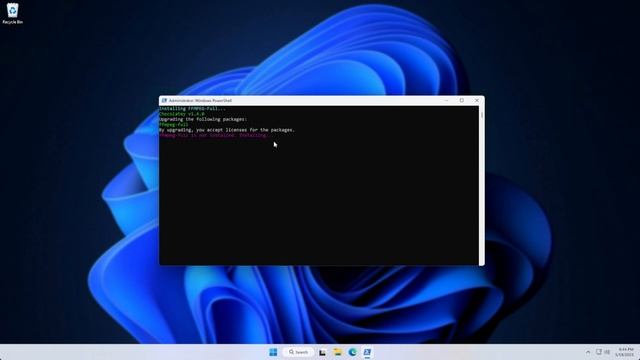Image resolution: width=640 pixels, height=360 pixels.
Task: Minimize the PowerShell window
Action: coord(447,100)
